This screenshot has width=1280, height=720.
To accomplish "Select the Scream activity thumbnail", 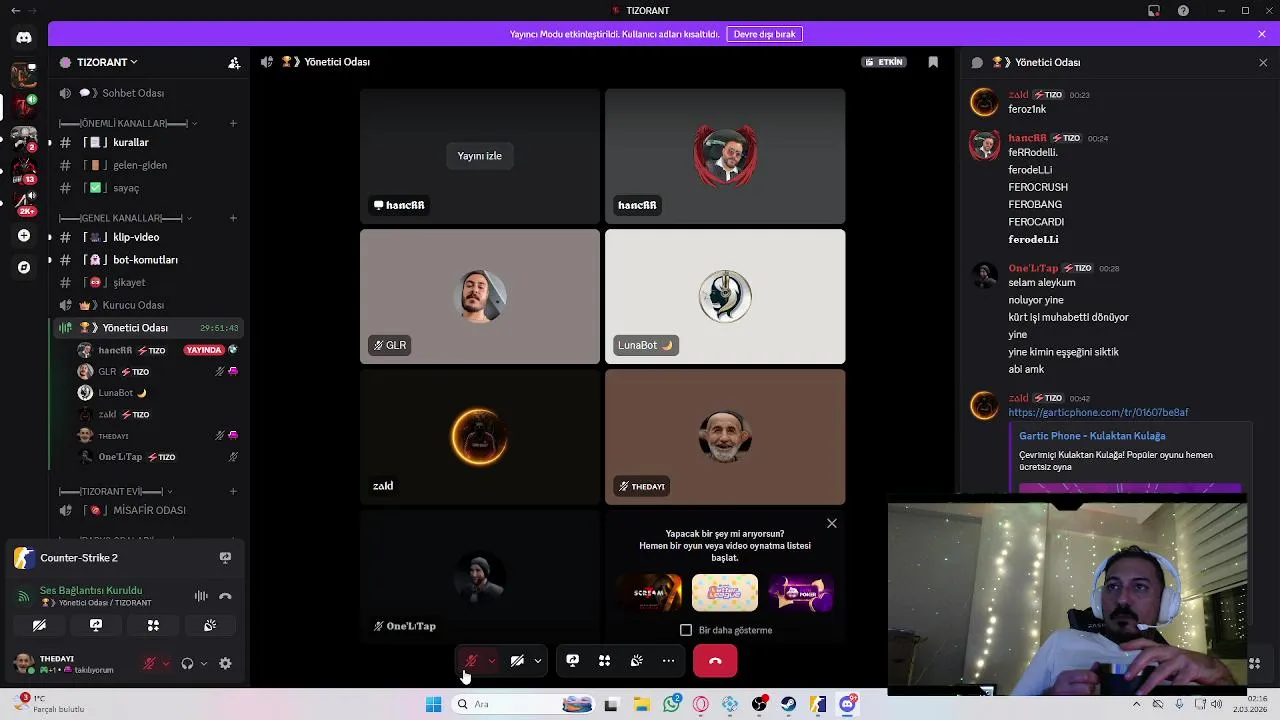I will tap(649, 593).
